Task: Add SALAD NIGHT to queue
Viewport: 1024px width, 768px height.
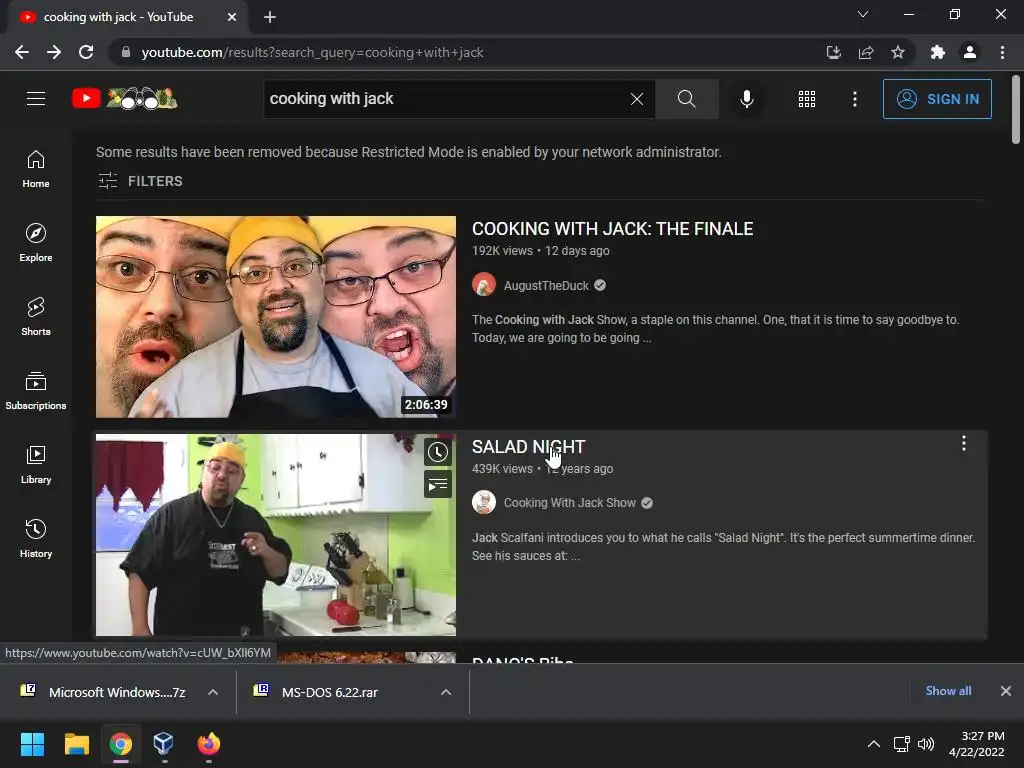Action: coord(438,485)
